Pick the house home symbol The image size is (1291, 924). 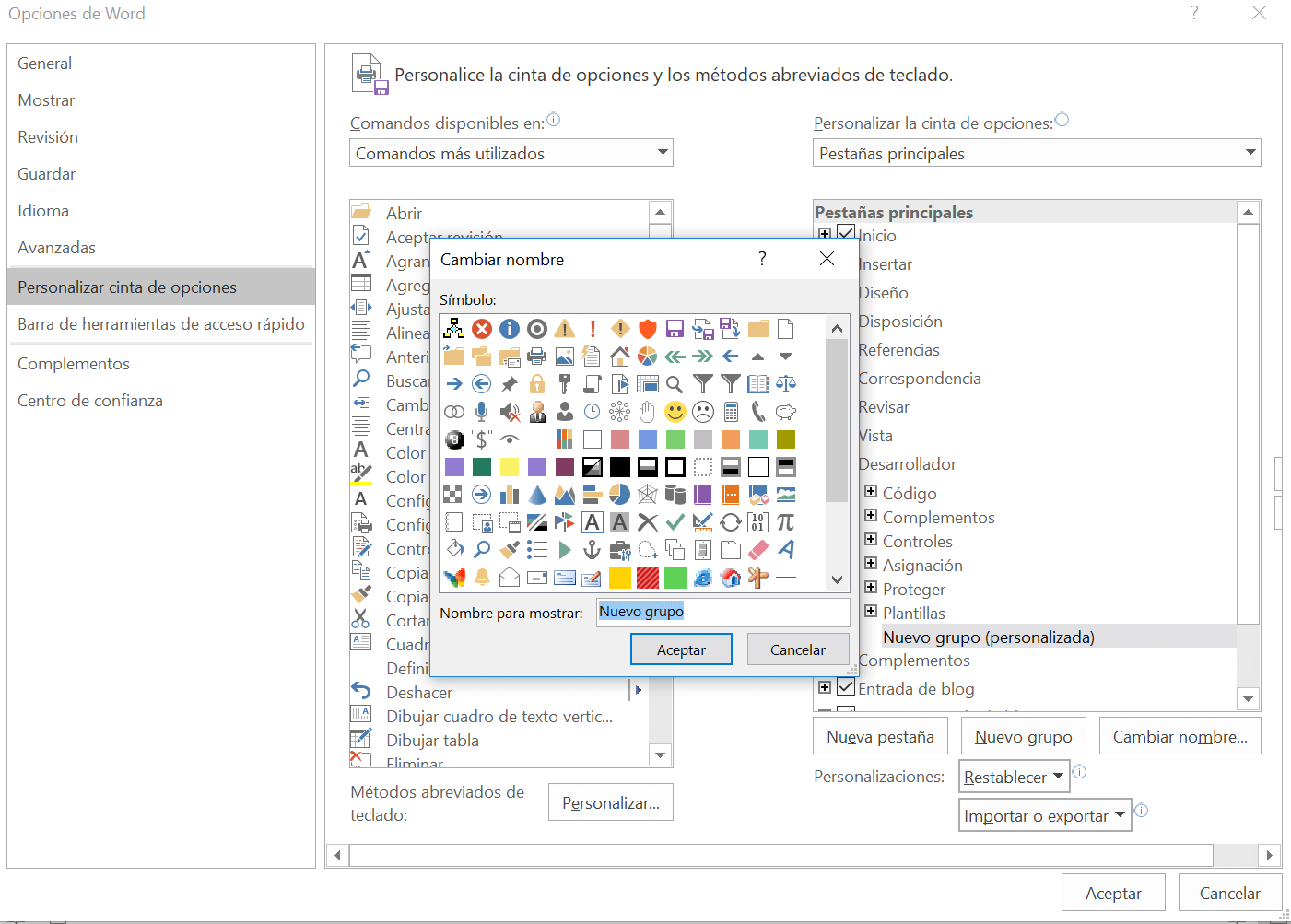coord(620,357)
